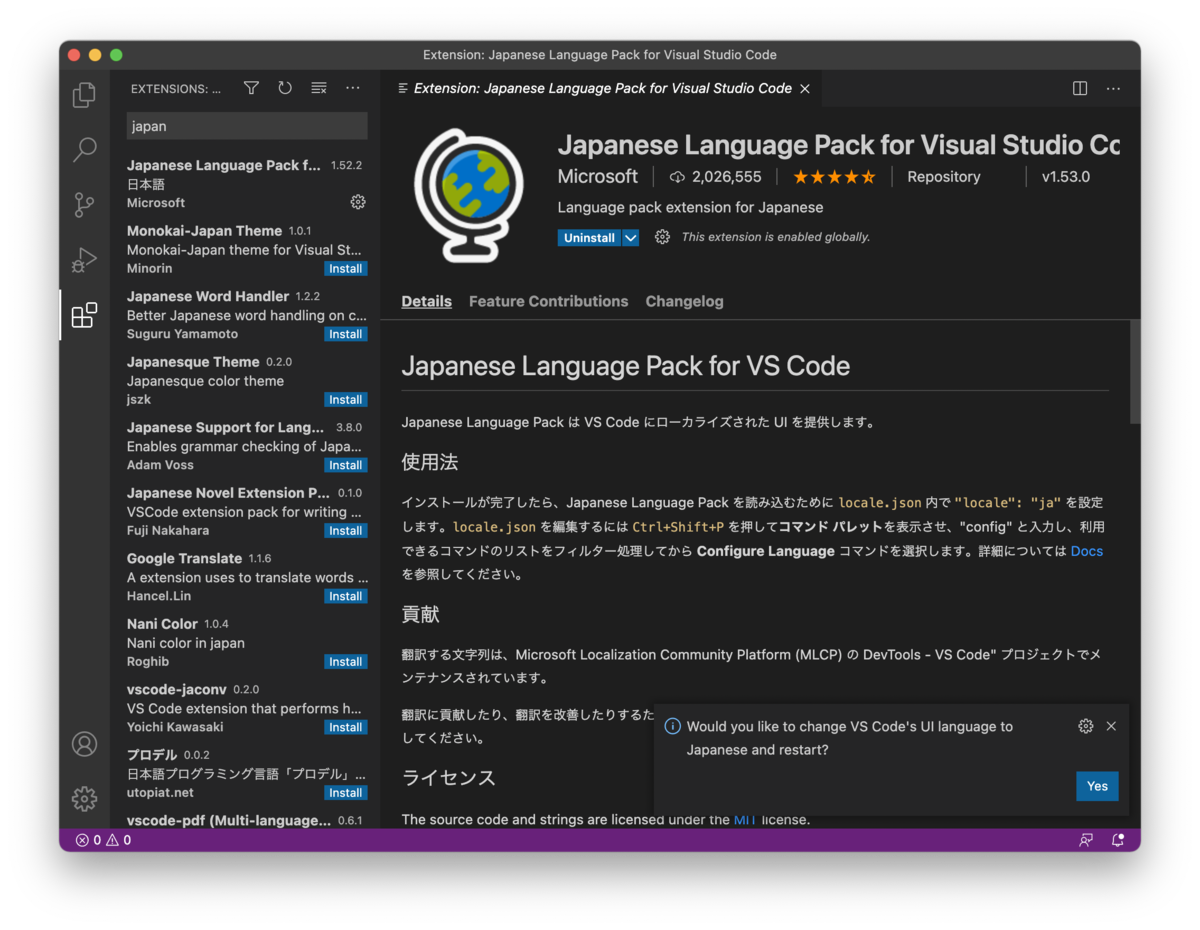Open the Repository link
The image size is (1200, 930).
click(x=943, y=176)
